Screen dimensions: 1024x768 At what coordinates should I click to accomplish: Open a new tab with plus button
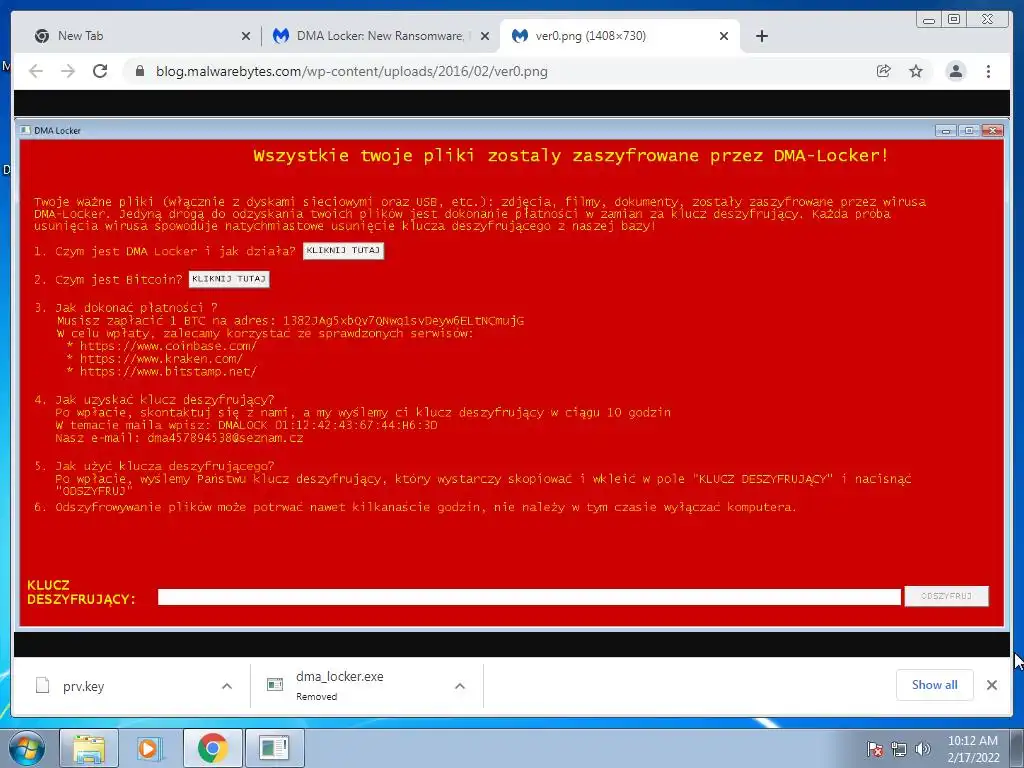coord(761,36)
